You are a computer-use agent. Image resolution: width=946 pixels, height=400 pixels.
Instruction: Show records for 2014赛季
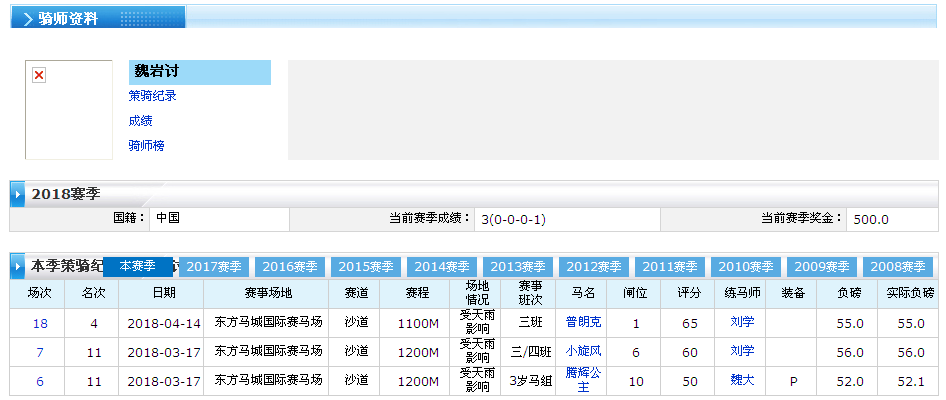pyautogui.click(x=443, y=267)
